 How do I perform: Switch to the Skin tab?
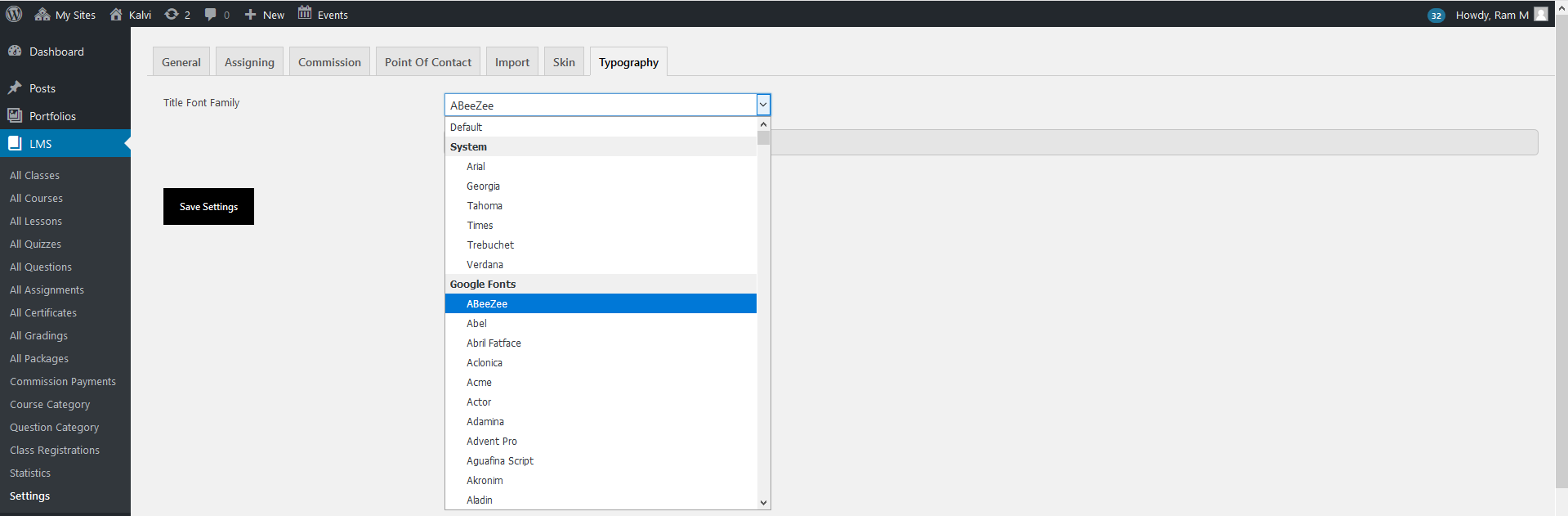pyautogui.click(x=564, y=61)
